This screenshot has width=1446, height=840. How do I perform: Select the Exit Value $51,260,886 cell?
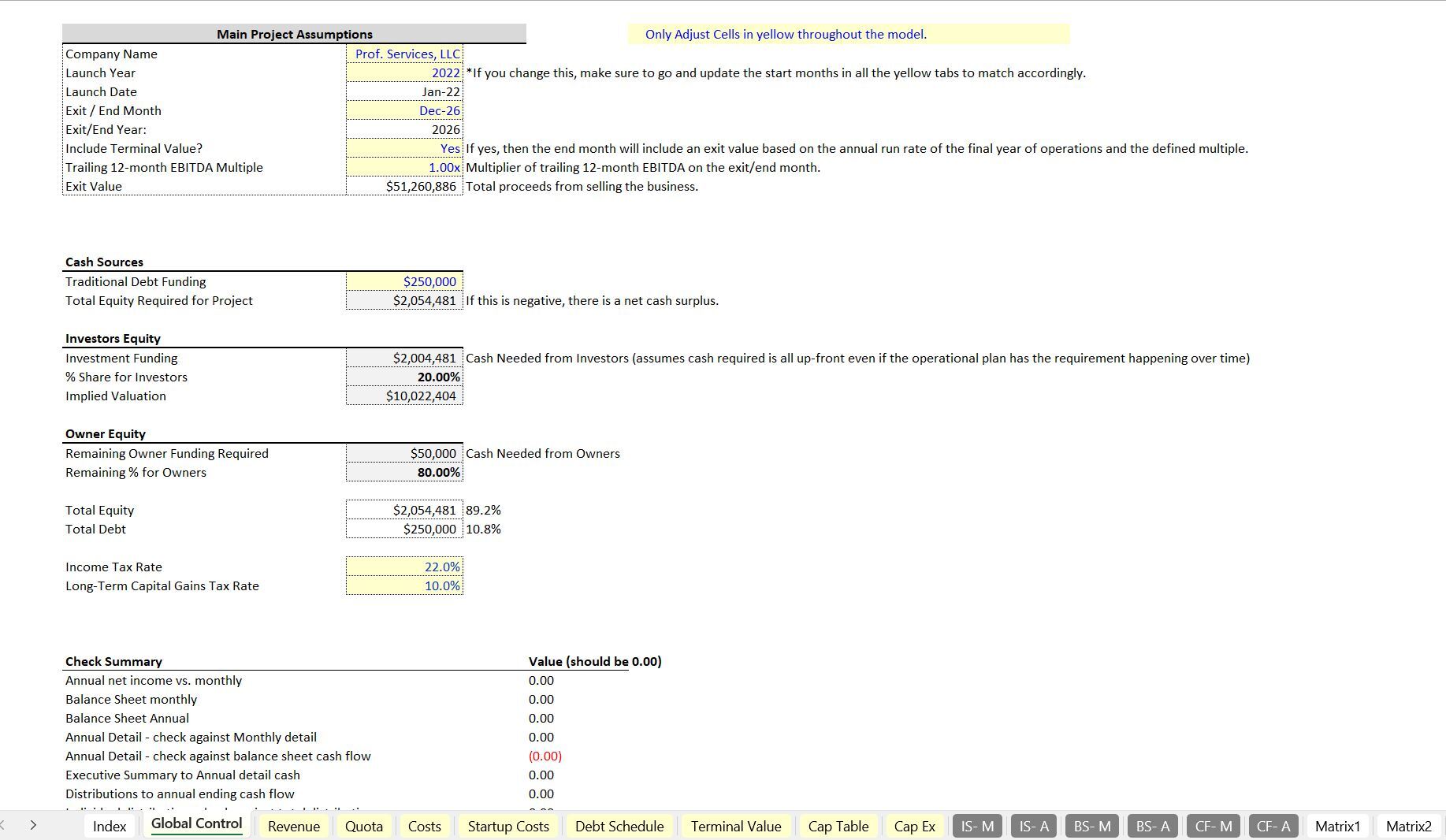click(x=404, y=186)
